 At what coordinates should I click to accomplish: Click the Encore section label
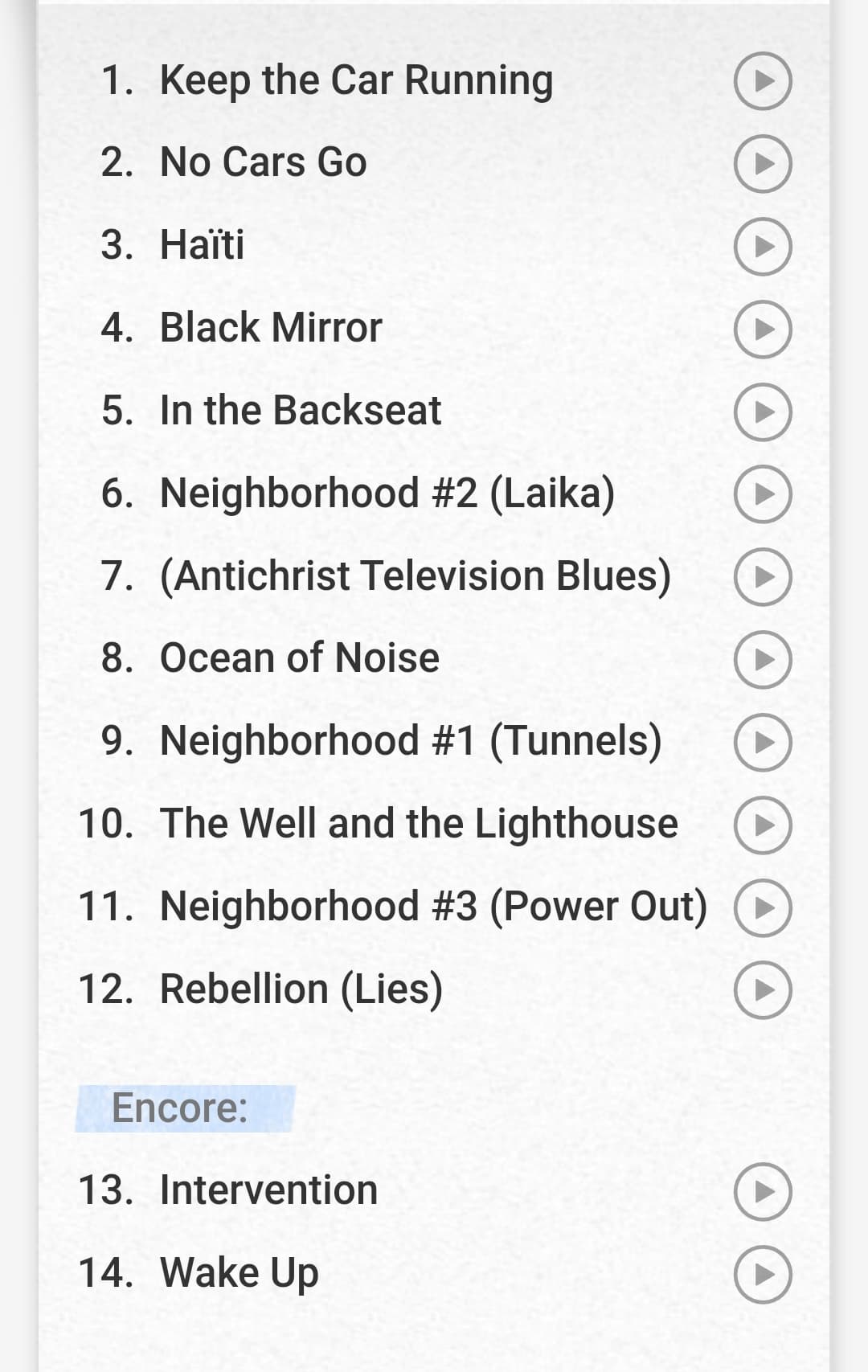(x=180, y=1108)
